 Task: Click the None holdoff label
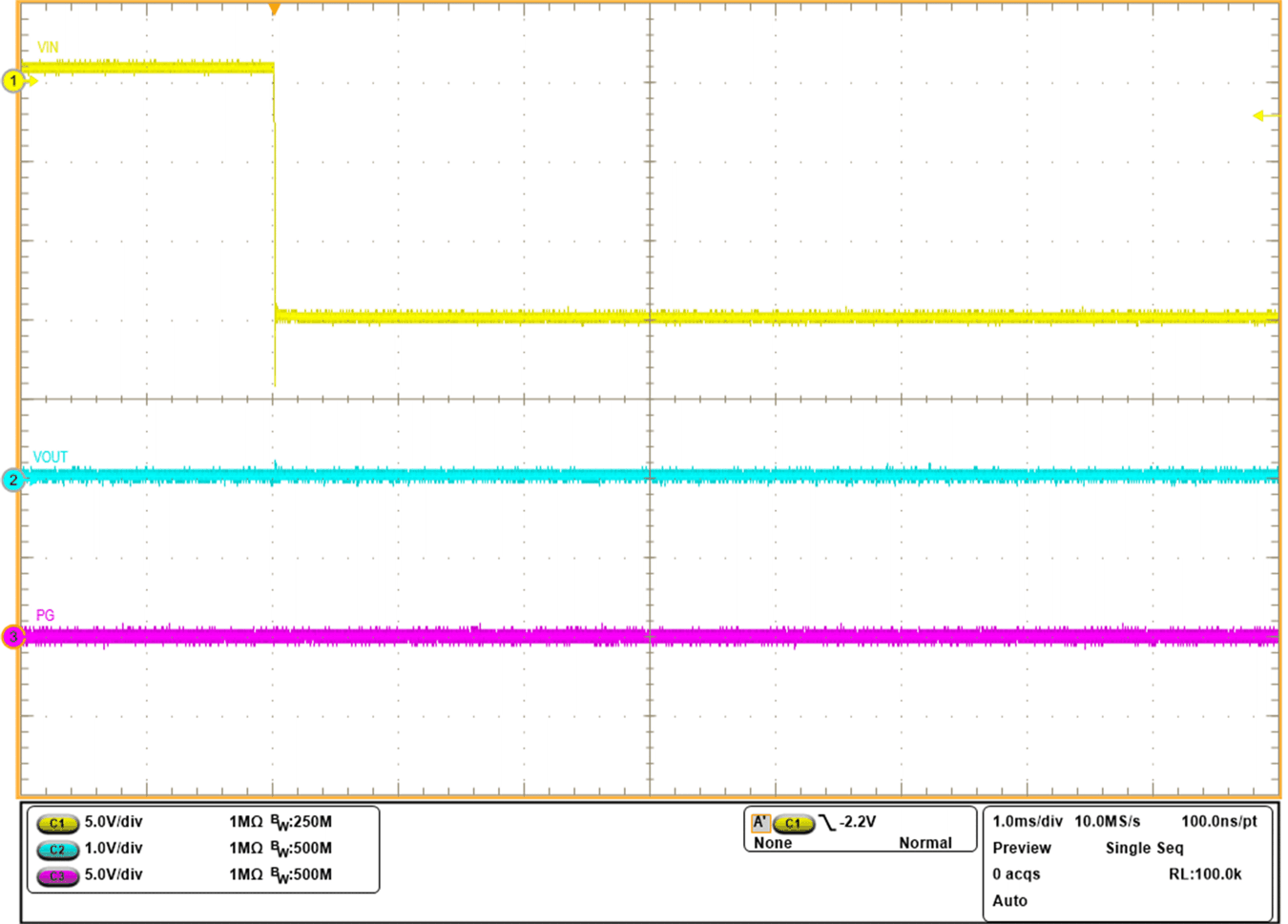[x=772, y=844]
